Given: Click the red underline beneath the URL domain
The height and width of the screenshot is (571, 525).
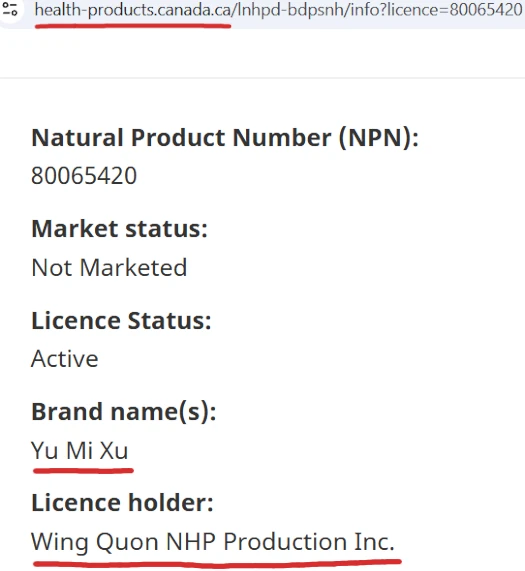Looking at the screenshot, I should 133,26.
